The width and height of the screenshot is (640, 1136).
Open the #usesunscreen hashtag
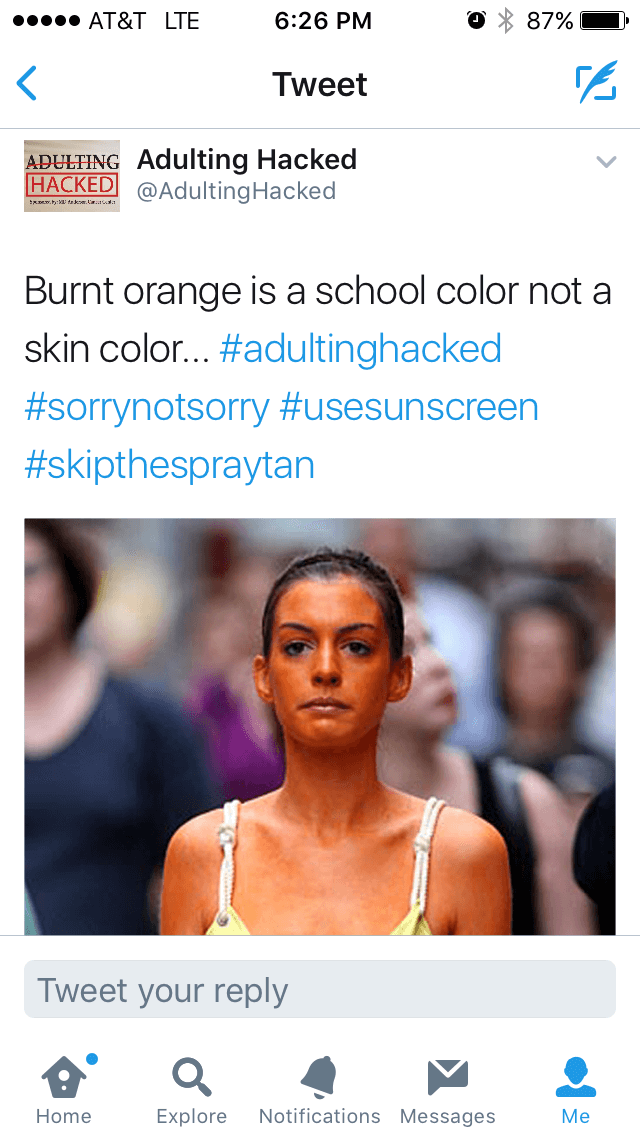coord(409,406)
